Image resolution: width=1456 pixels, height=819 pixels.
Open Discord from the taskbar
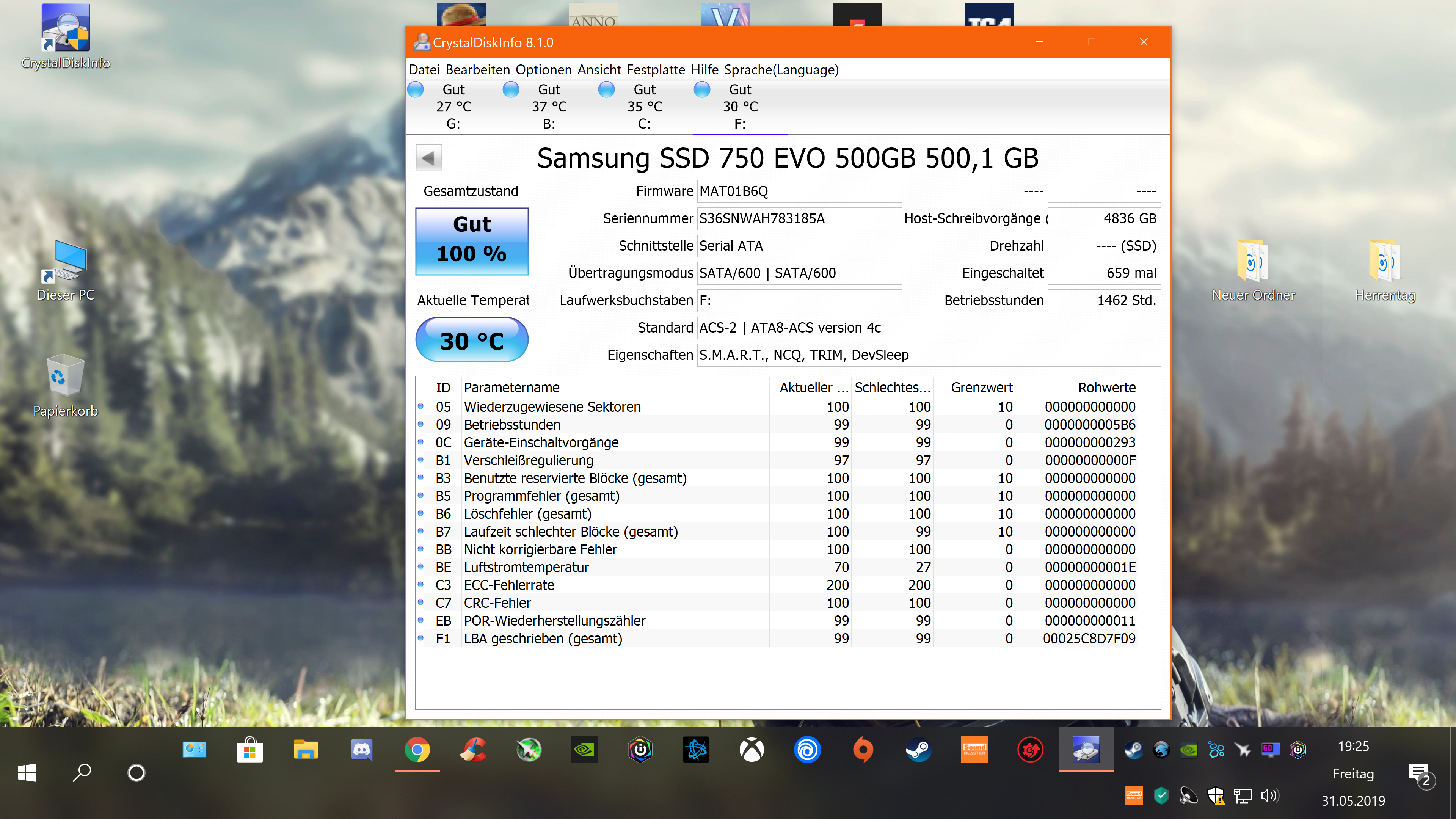point(361,750)
